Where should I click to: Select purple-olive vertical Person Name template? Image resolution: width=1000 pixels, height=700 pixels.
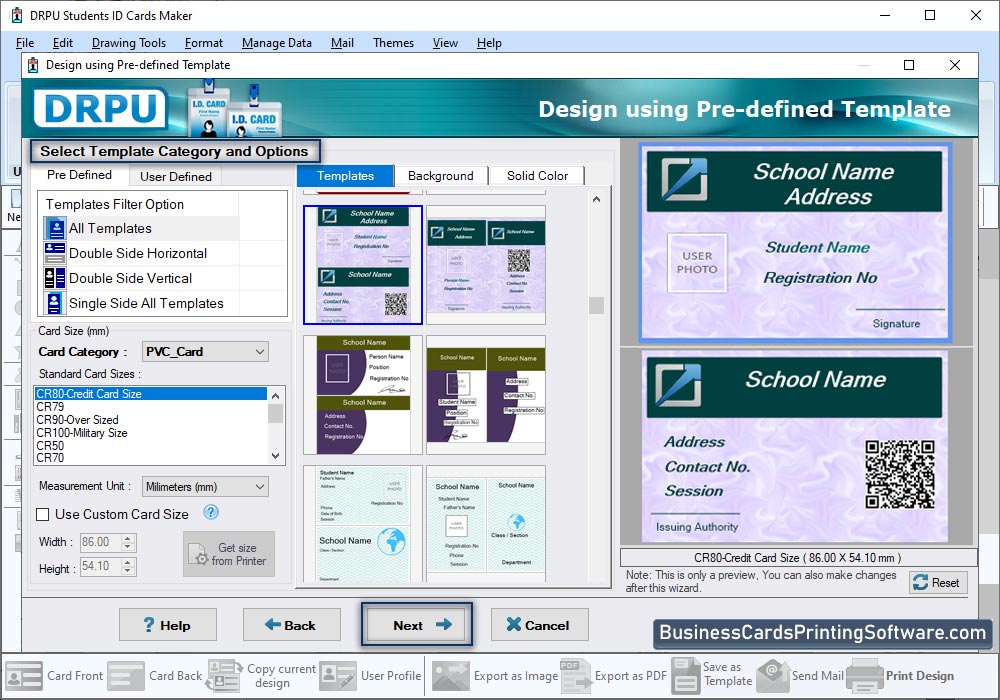coord(363,395)
